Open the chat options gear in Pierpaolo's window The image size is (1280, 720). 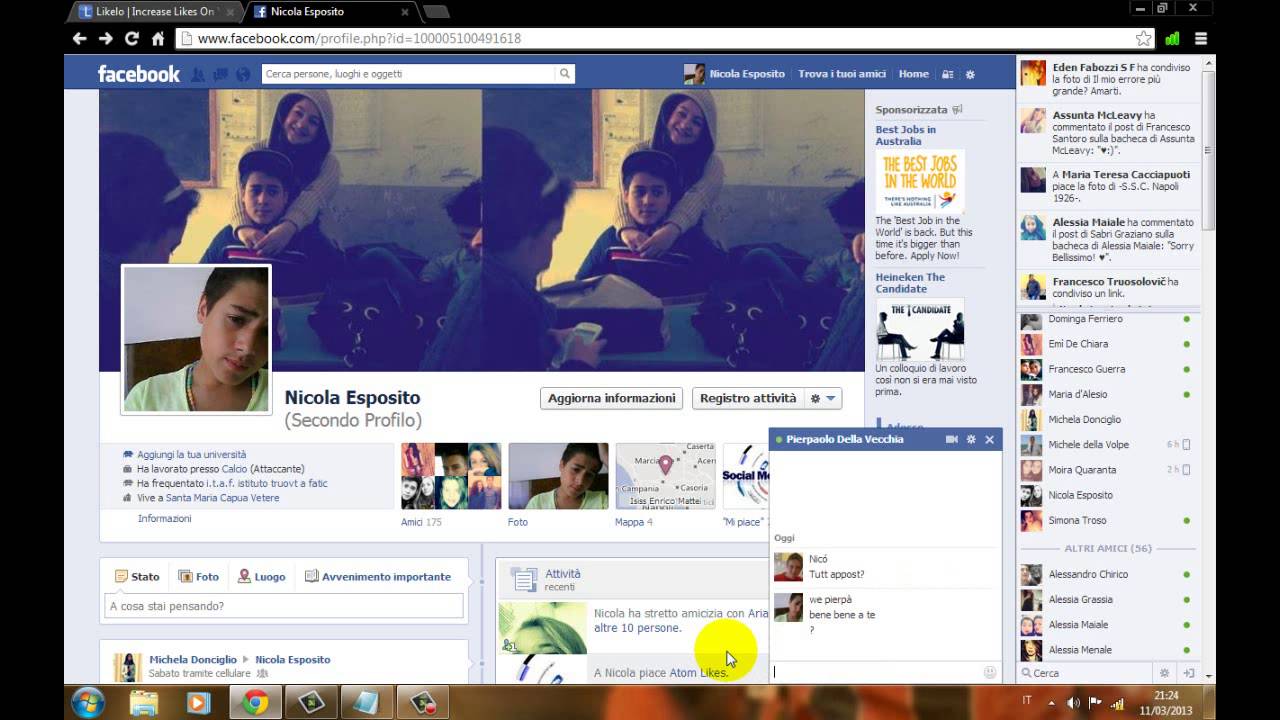[x=971, y=440]
